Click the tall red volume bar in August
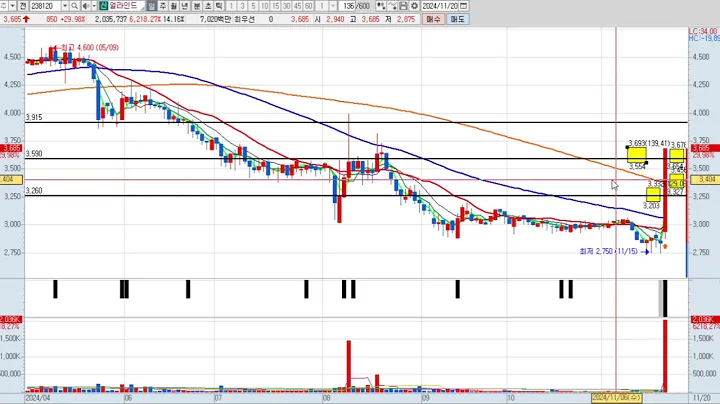 pos(349,365)
